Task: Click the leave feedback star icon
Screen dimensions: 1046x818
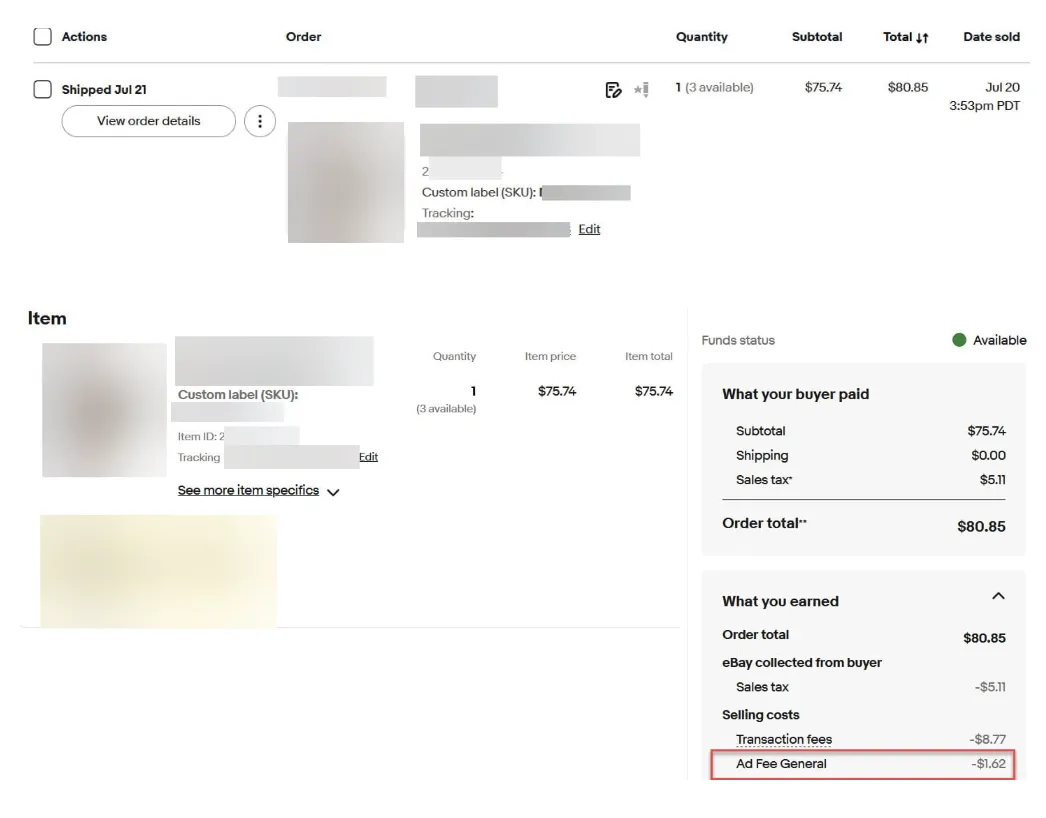Action: coord(641,89)
